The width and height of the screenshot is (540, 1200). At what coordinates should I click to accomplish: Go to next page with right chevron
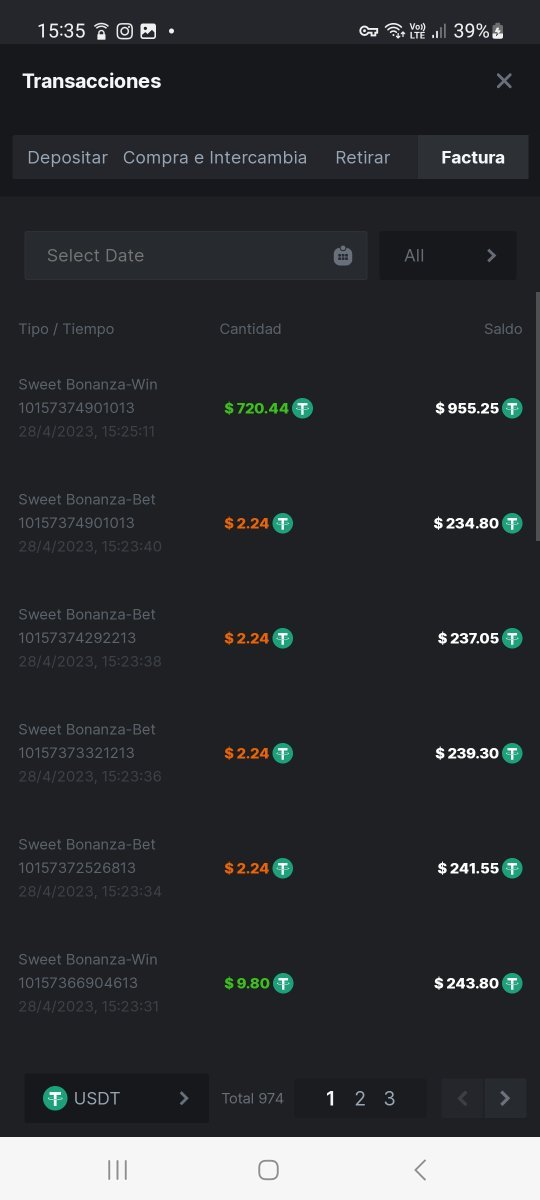point(505,1098)
